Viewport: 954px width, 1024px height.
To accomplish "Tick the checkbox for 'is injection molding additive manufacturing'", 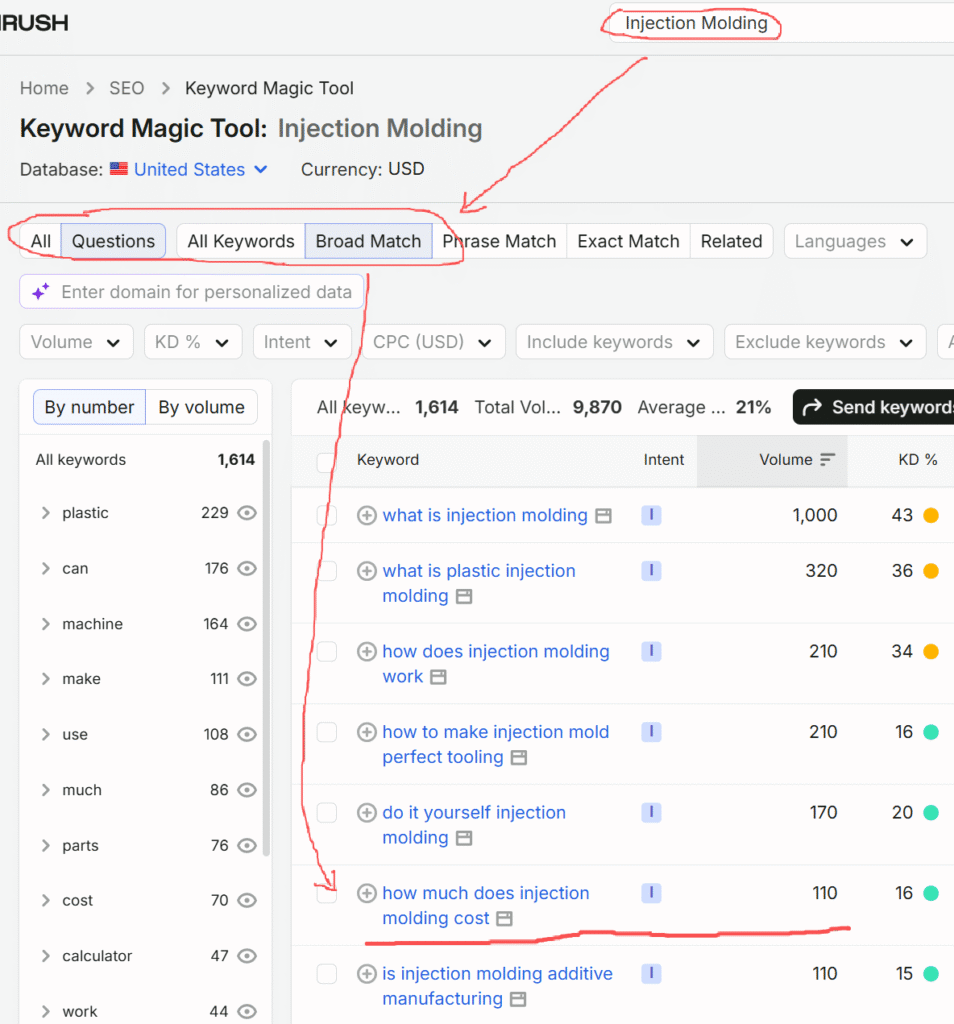I will (326, 974).
